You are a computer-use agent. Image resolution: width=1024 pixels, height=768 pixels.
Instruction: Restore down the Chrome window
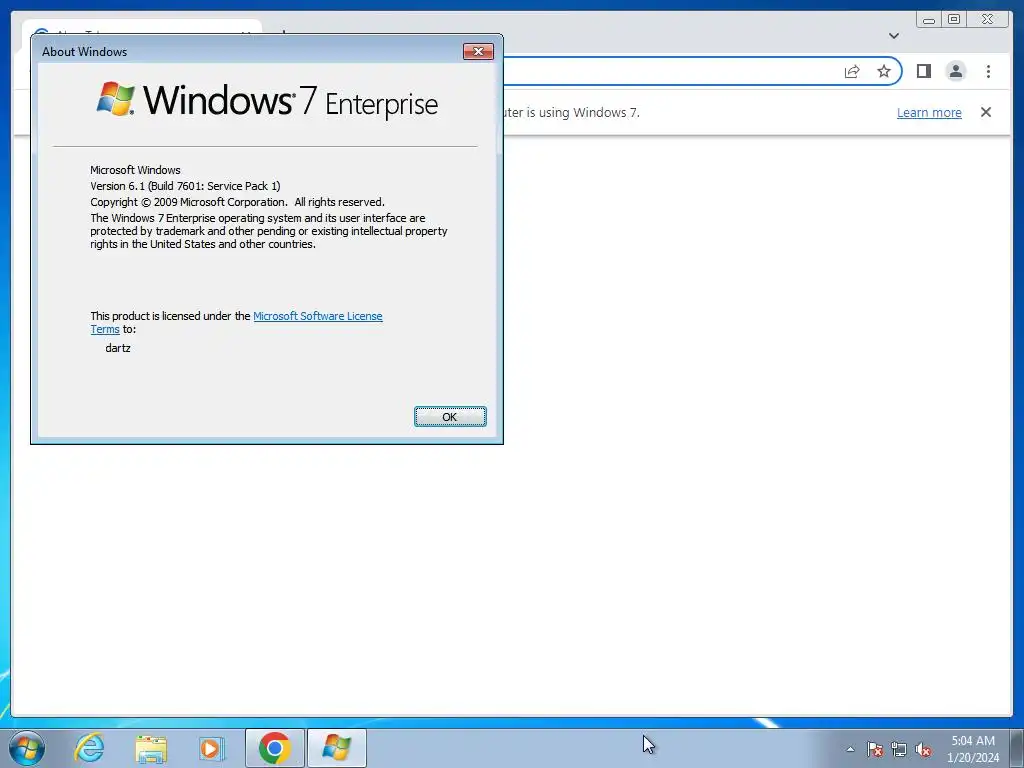click(954, 20)
